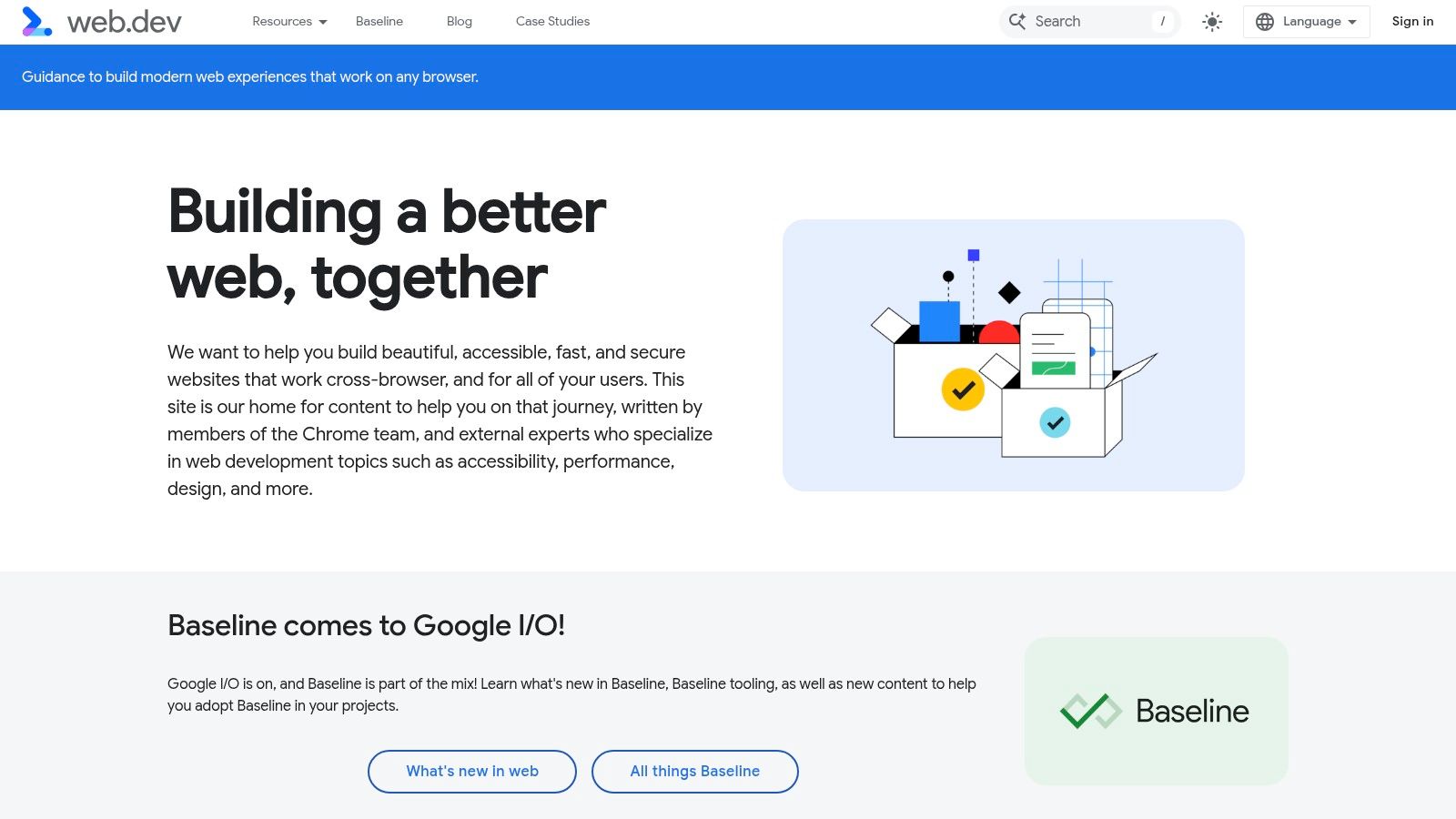Click the Resources dropdown caret
The height and width of the screenshot is (819, 1456).
tap(323, 22)
